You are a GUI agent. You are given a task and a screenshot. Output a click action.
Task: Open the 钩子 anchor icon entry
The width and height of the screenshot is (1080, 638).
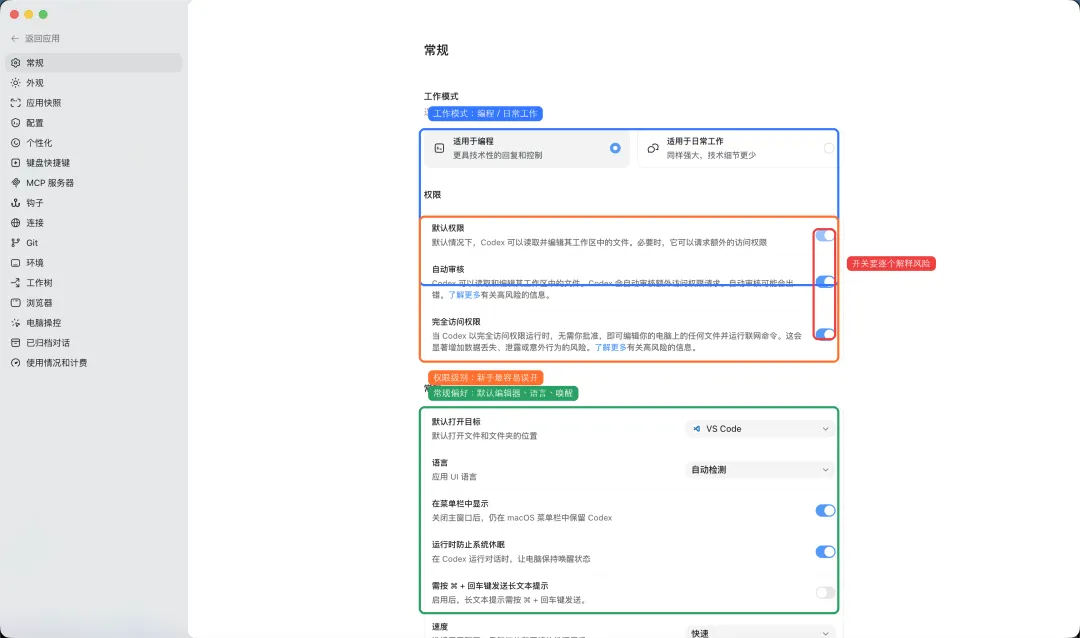pyautogui.click(x=15, y=203)
